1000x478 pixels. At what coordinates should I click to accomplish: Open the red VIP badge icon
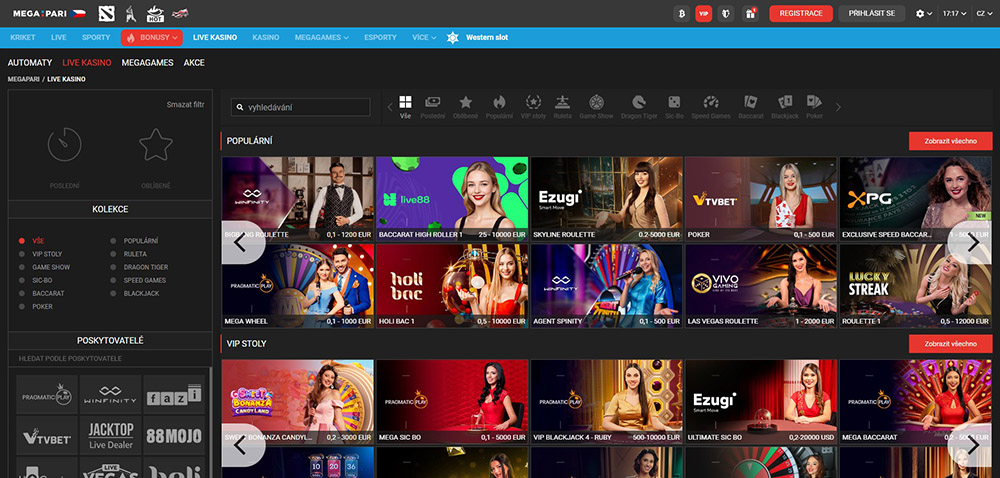703,13
